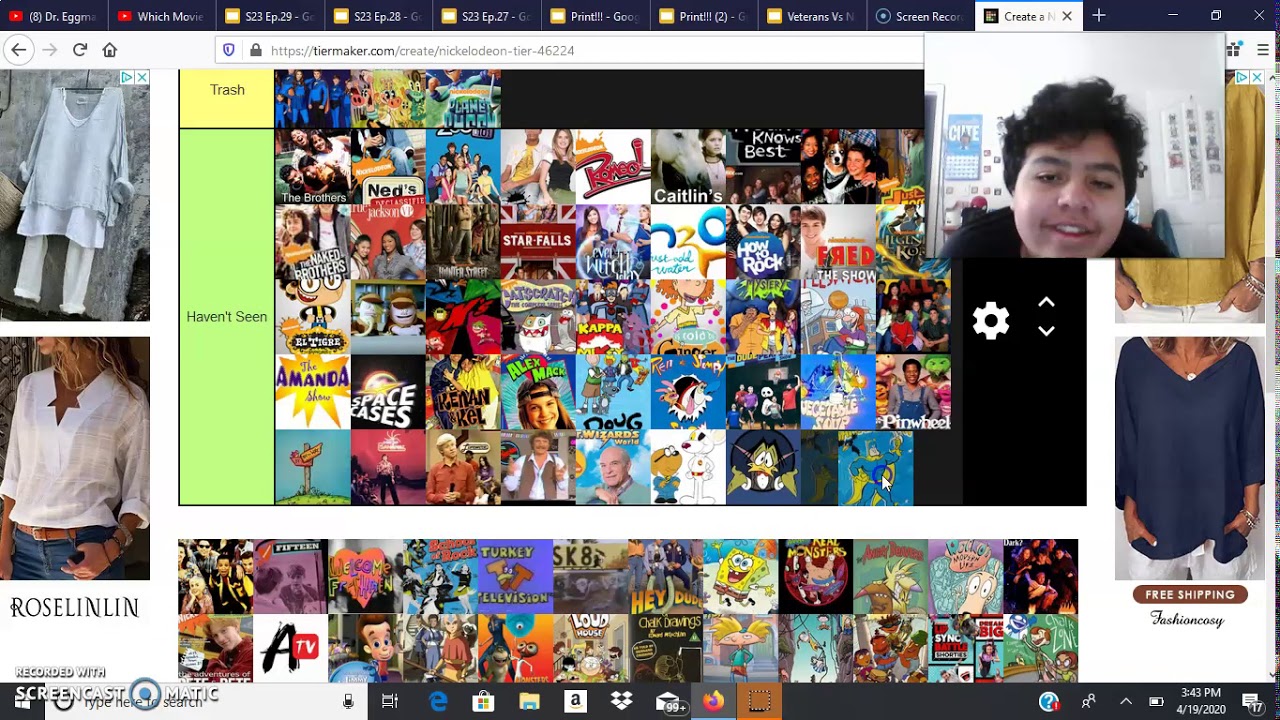Click The Naked Brothers Band thumbnail
Screen dimensions: 1280x720
click(313, 242)
